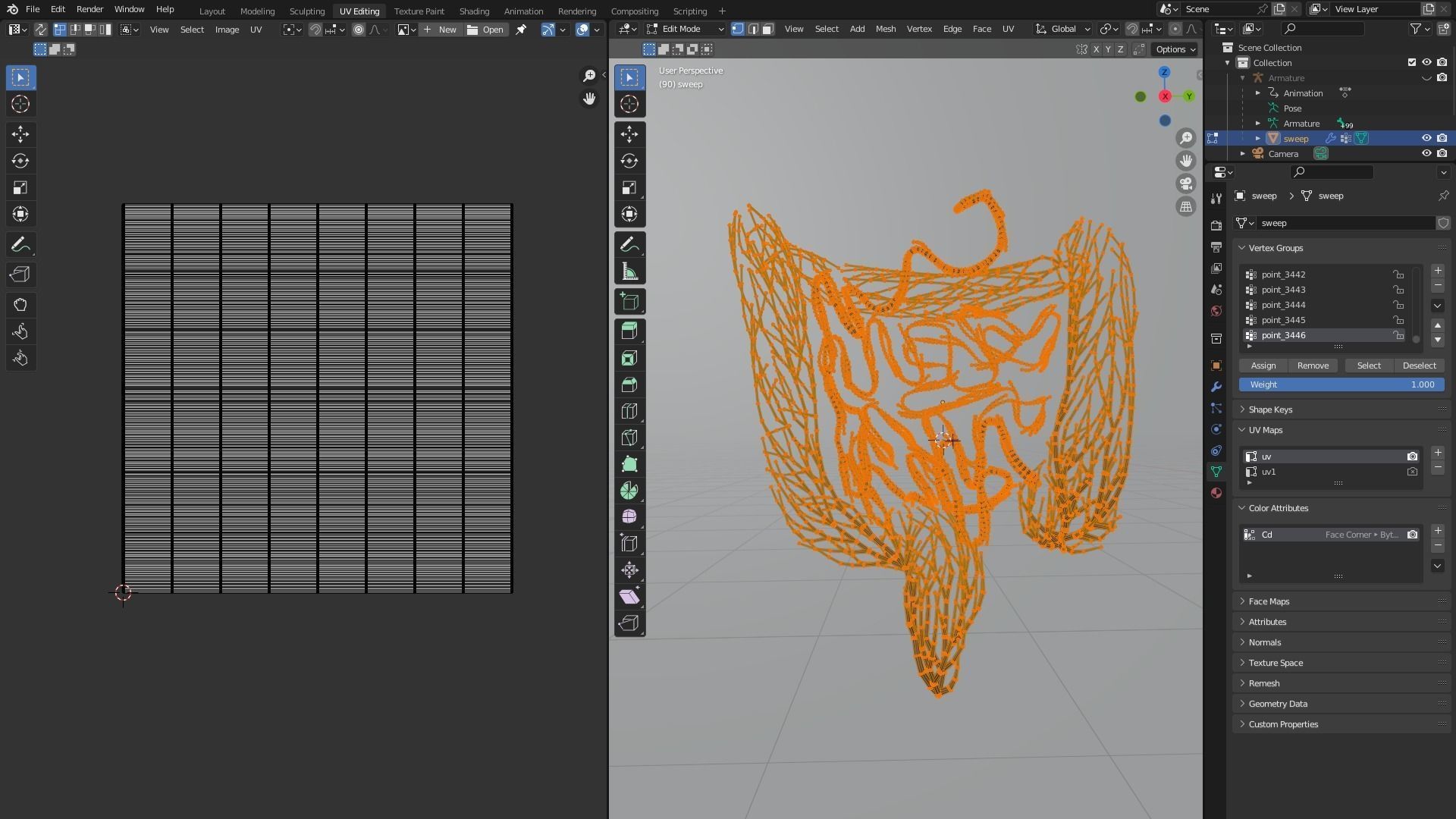Select the Shrink/Fatten tool

coord(629,570)
